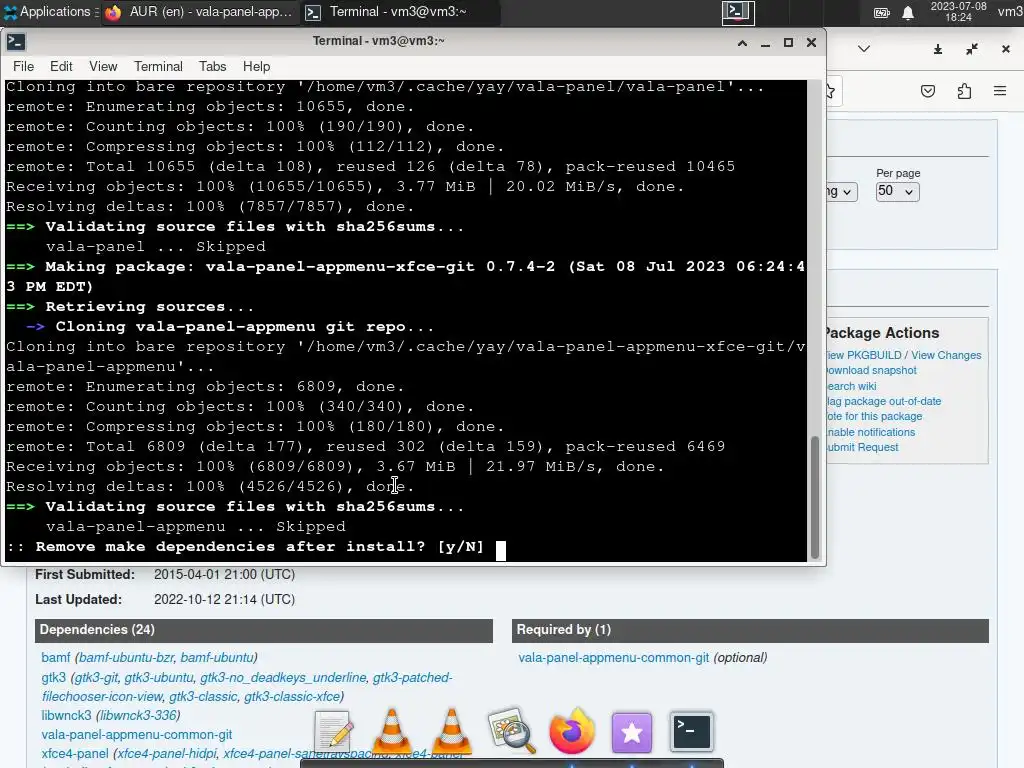This screenshot has height=768, width=1024.
Task: Launch the terminal emulator dock icon
Action: [x=691, y=731]
